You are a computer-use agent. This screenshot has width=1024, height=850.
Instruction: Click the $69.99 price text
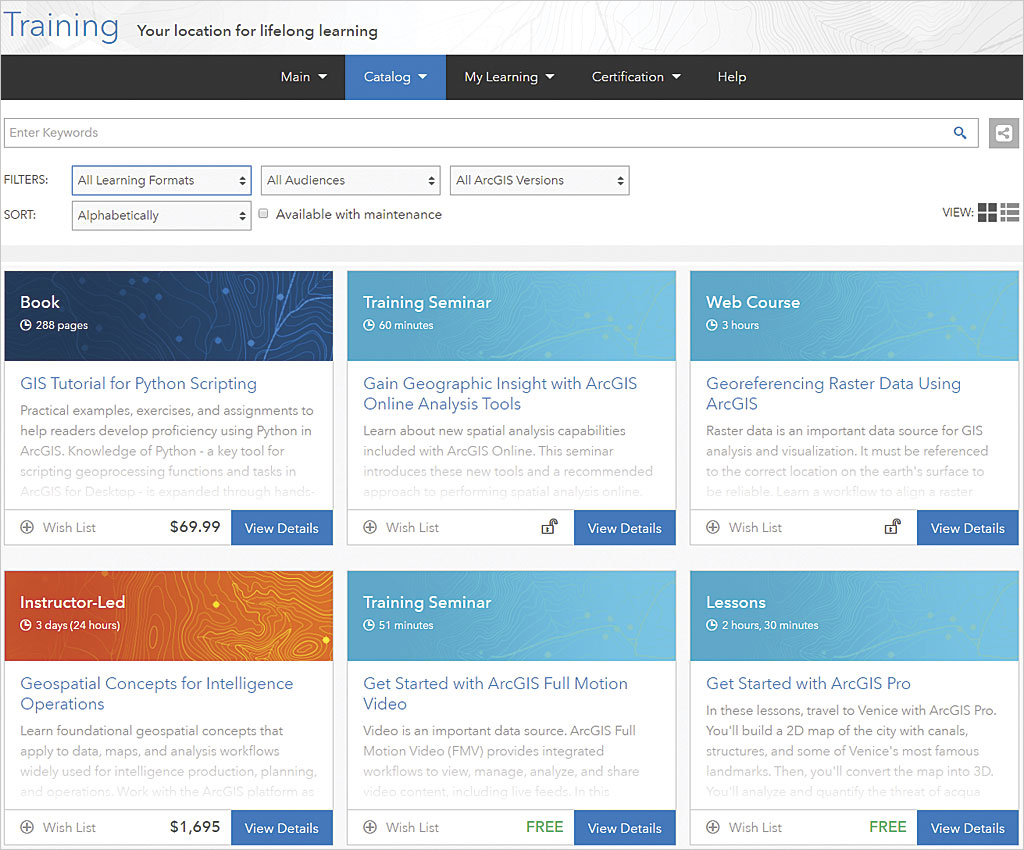click(x=195, y=526)
